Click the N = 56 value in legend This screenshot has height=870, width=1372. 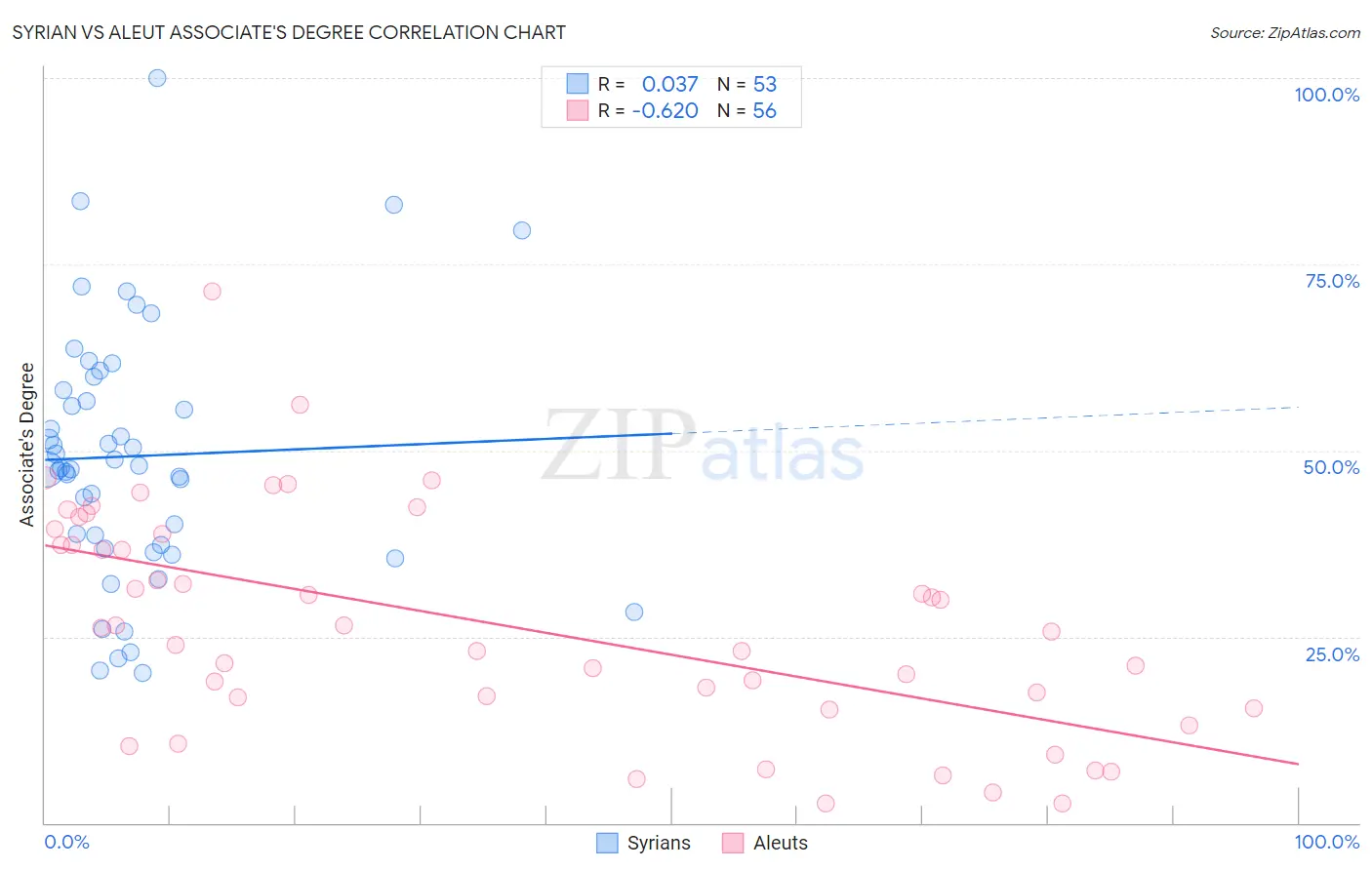click(747, 110)
